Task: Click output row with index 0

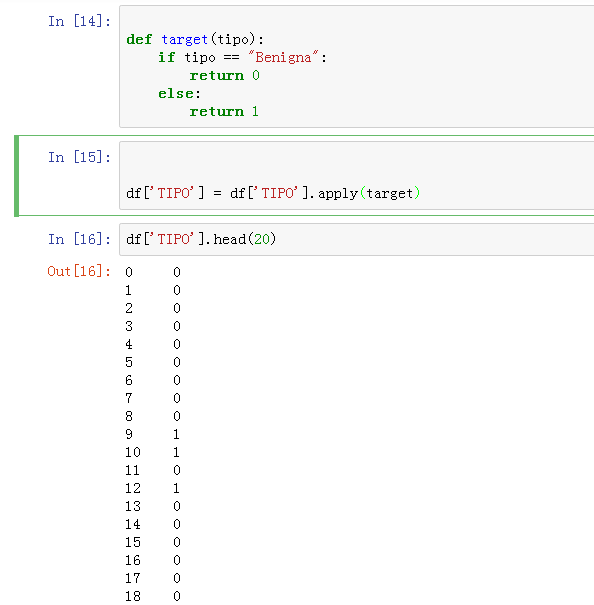Action: (x=152, y=272)
